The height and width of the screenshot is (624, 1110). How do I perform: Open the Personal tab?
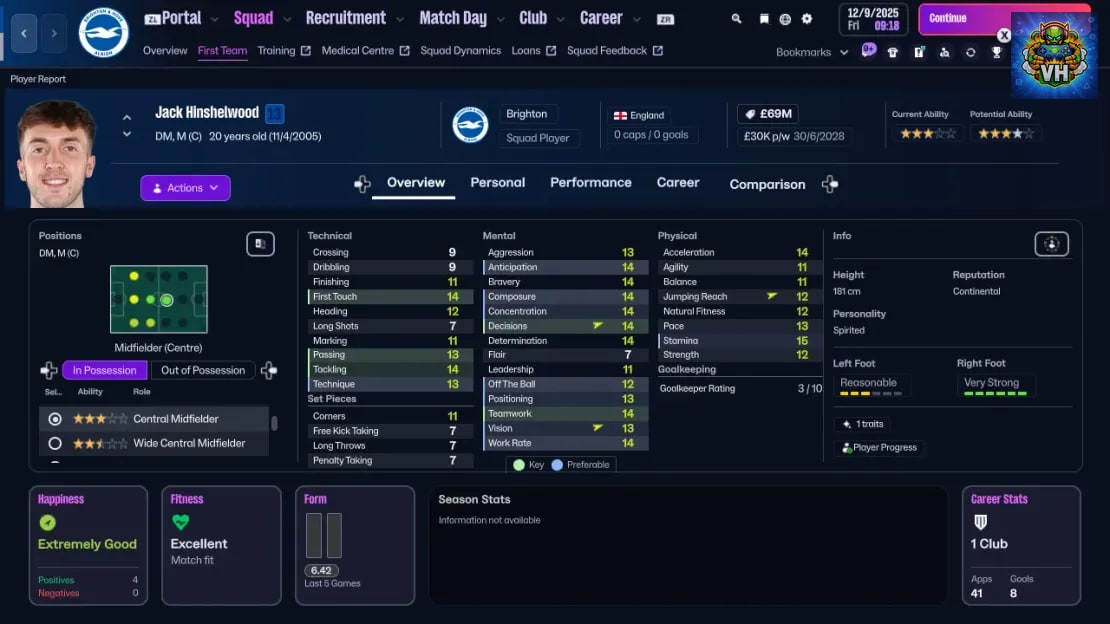point(498,183)
